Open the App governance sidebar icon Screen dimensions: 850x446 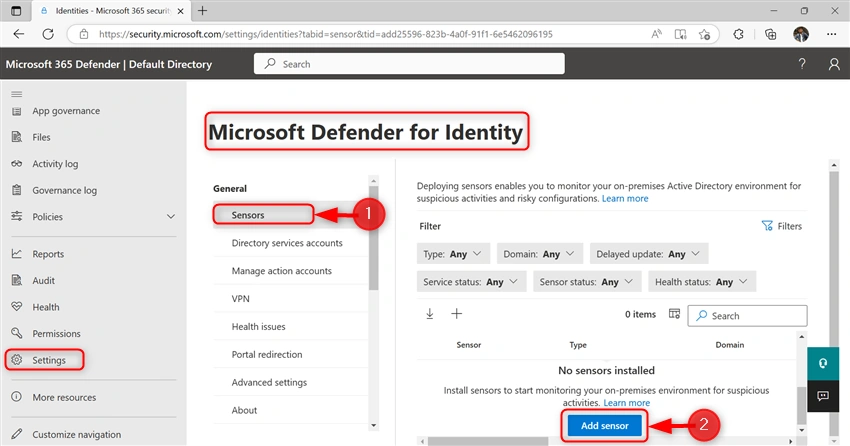tap(17, 111)
